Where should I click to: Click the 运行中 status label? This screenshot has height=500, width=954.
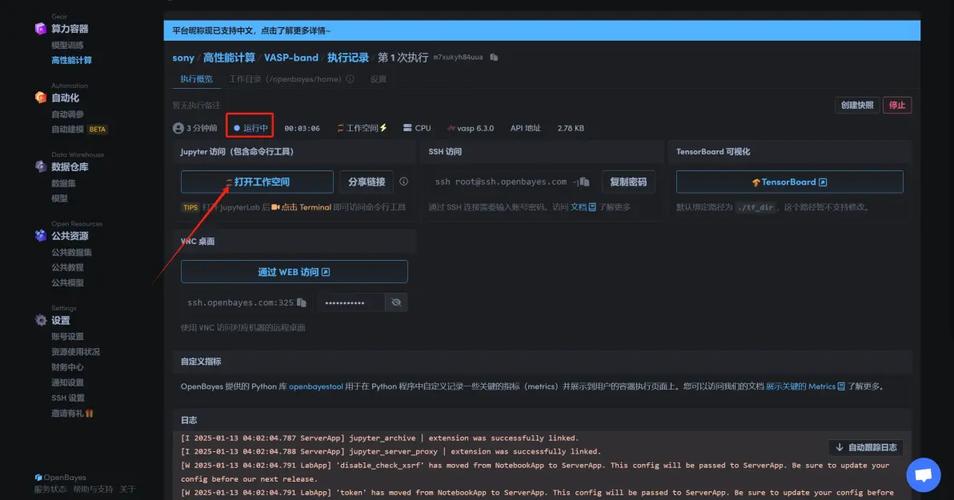click(x=251, y=128)
